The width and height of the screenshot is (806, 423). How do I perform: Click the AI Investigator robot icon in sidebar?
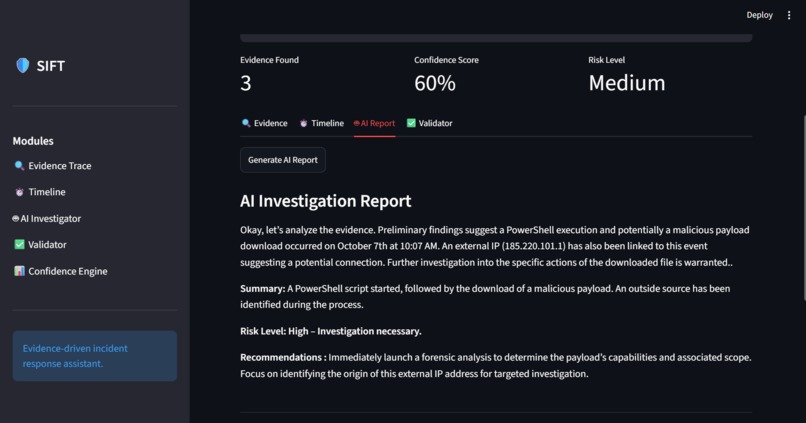(15, 218)
